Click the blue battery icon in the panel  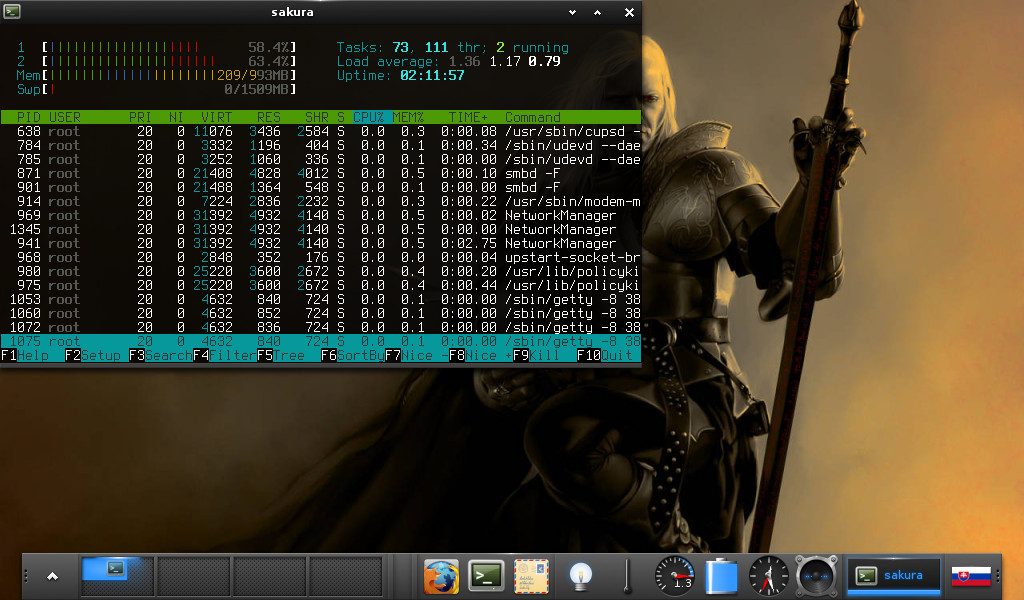(722, 576)
